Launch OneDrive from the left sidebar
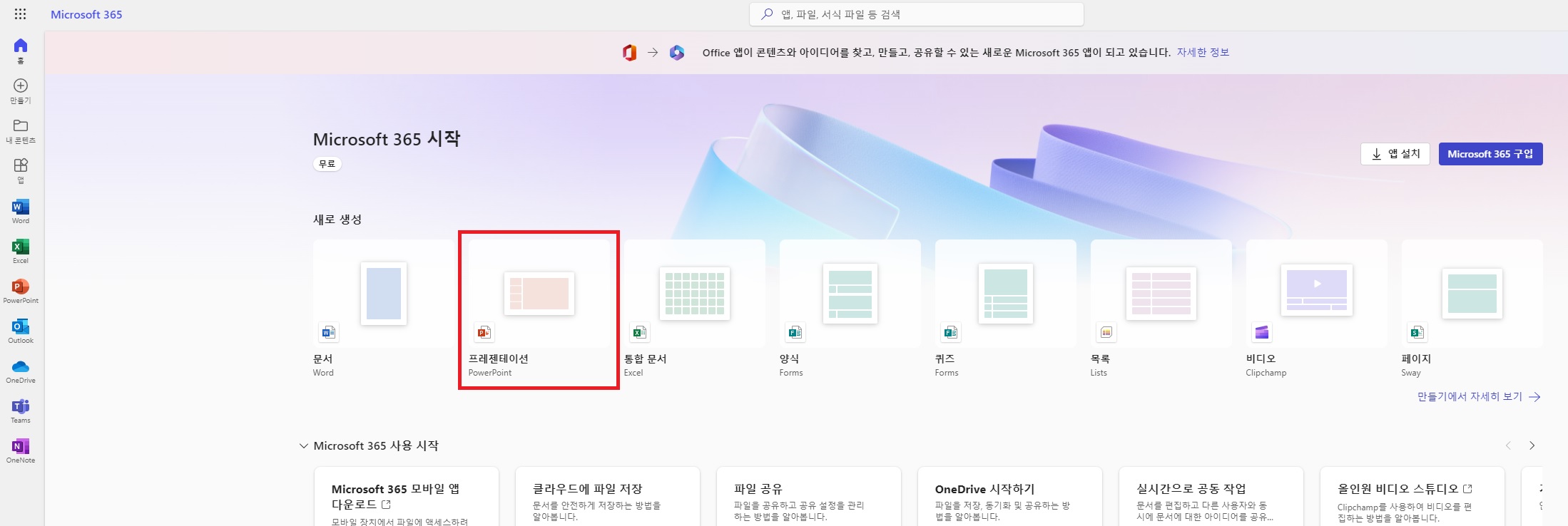Viewport: 1568px width, 526px height. tap(21, 371)
